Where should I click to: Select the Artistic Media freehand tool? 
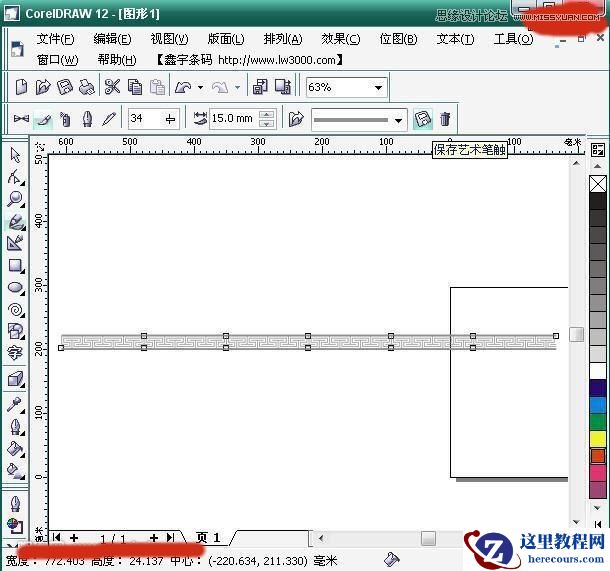point(16,222)
